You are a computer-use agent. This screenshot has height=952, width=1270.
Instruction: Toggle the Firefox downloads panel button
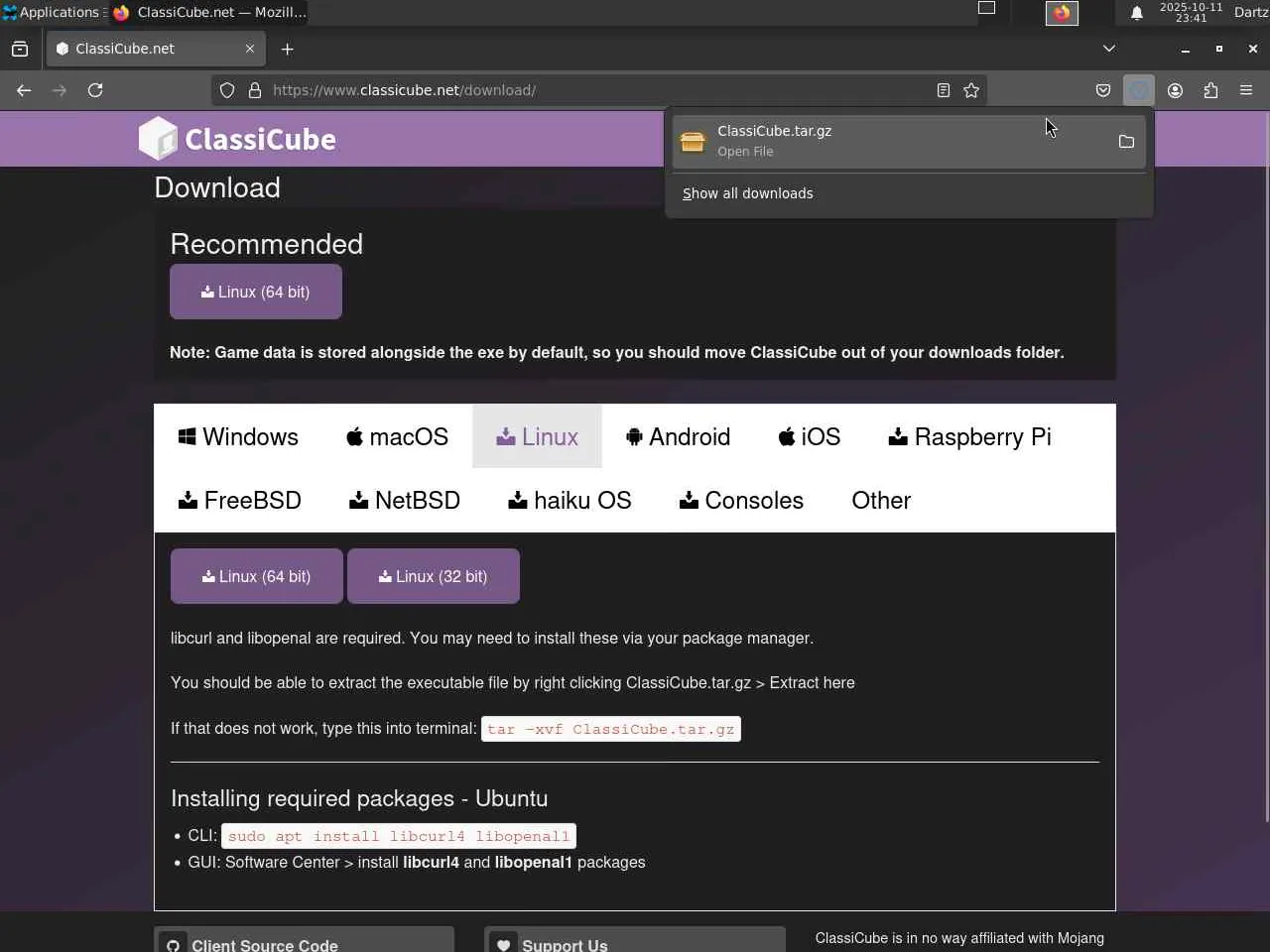coord(1139,90)
